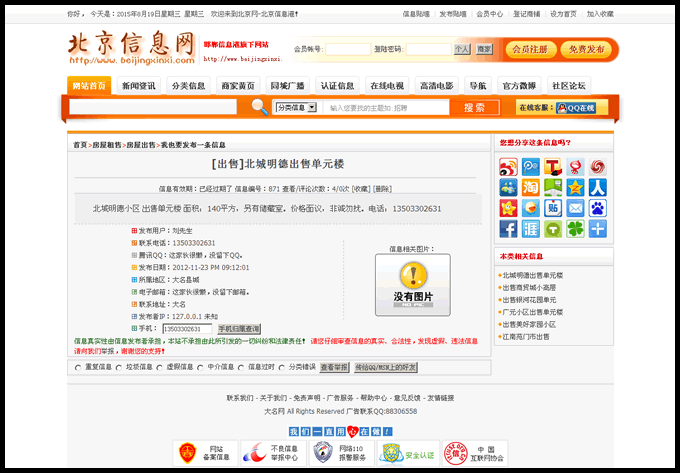The image size is (680, 473).
Task: Share via Facebook icon
Action: pos(508,229)
